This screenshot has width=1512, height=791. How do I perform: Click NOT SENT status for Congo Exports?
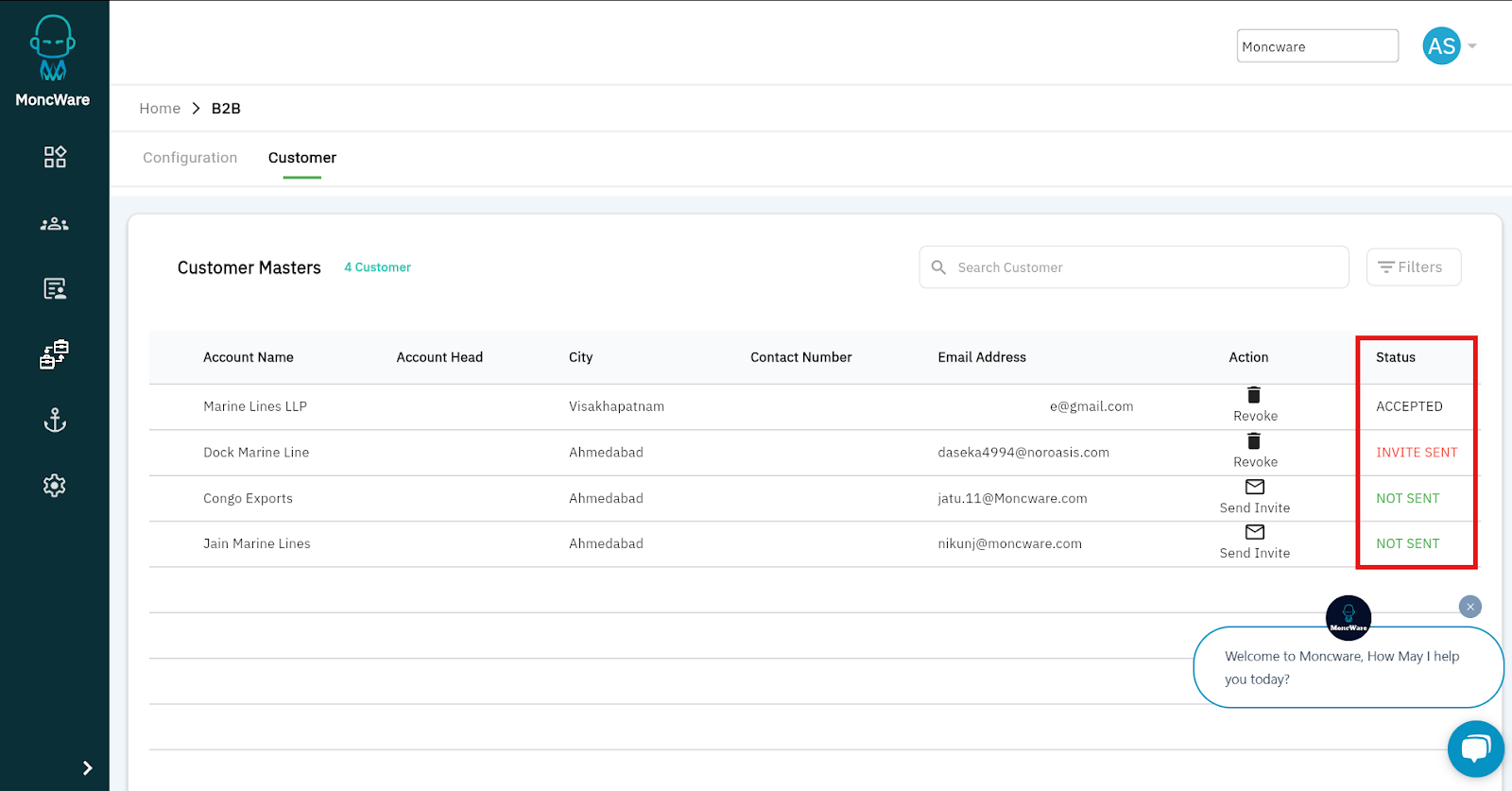(1408, 498)
